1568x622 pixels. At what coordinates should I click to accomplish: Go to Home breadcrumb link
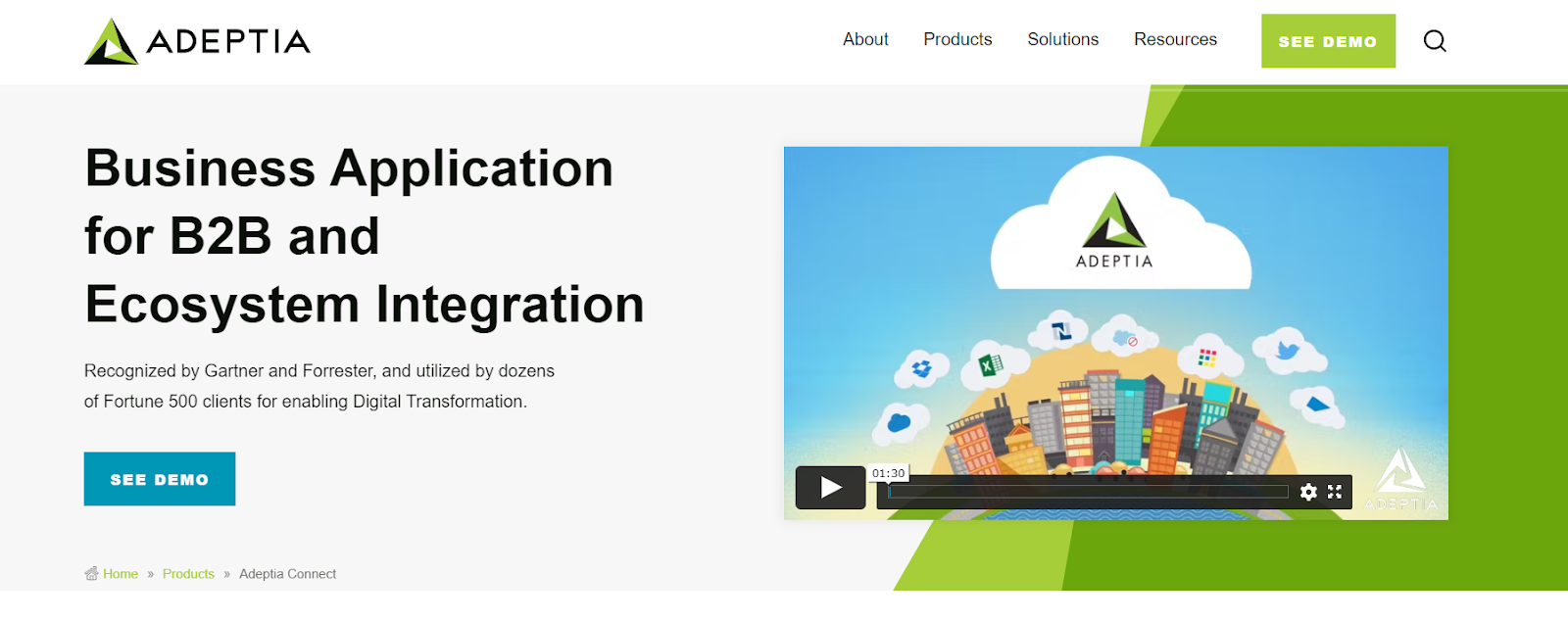pos(121,574)
